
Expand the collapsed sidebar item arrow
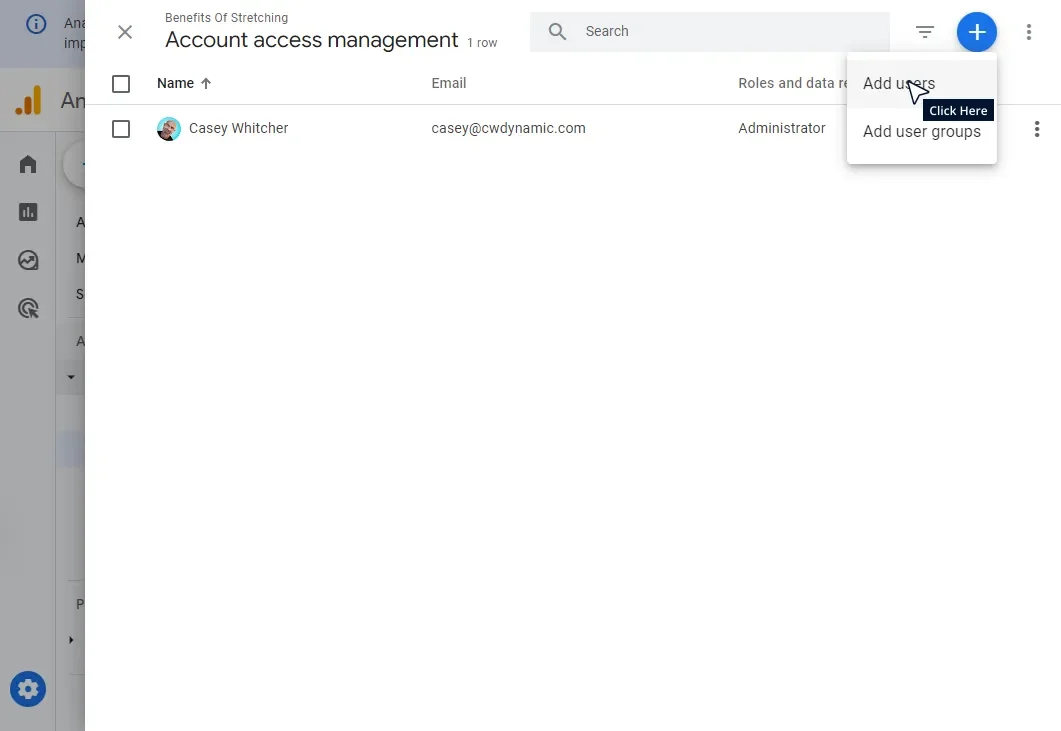(x=70, y=640)
